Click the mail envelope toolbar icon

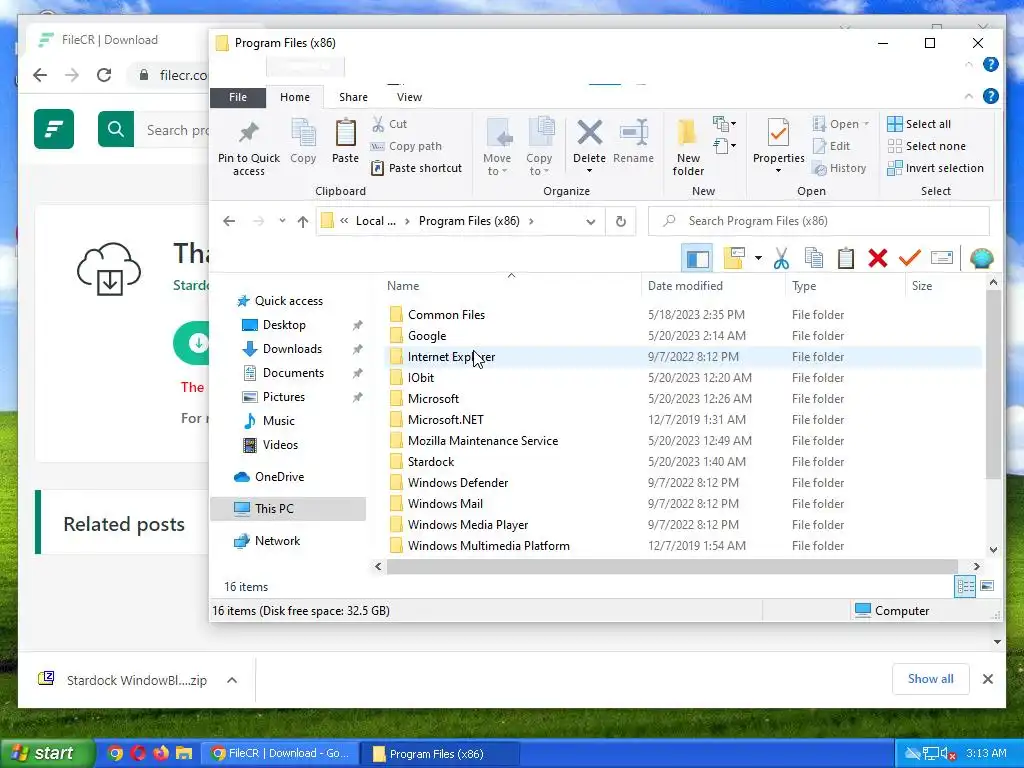coord(941,258)
